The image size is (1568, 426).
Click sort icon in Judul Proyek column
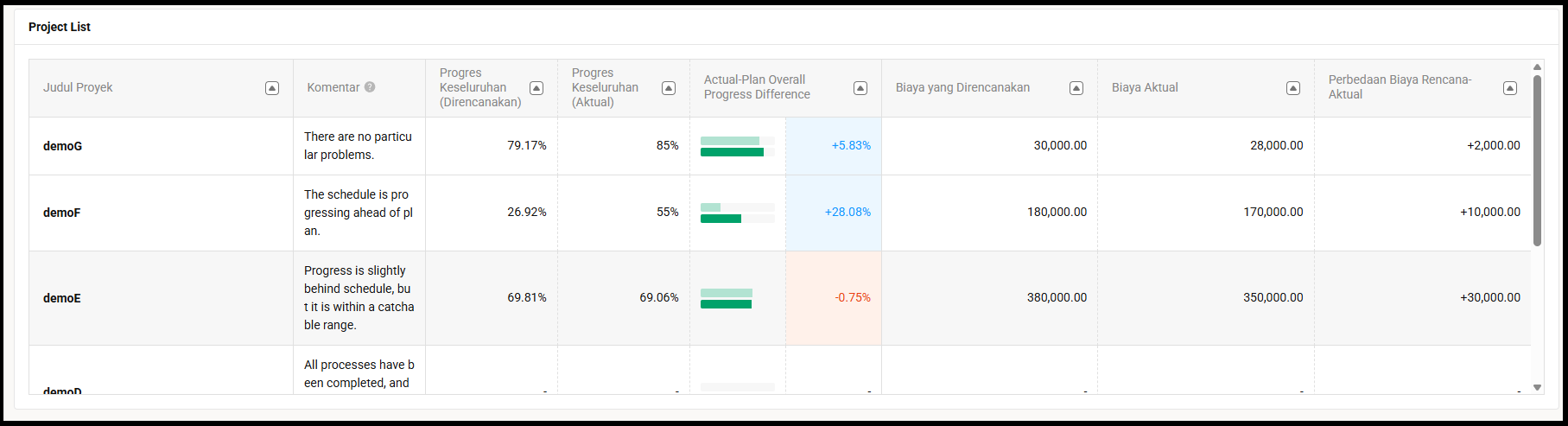[272, 88]
